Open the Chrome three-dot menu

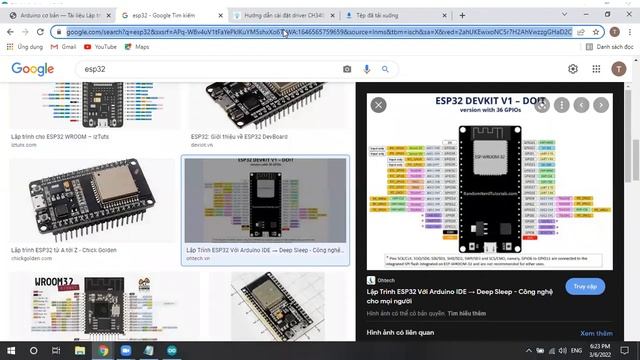(630, 32)
